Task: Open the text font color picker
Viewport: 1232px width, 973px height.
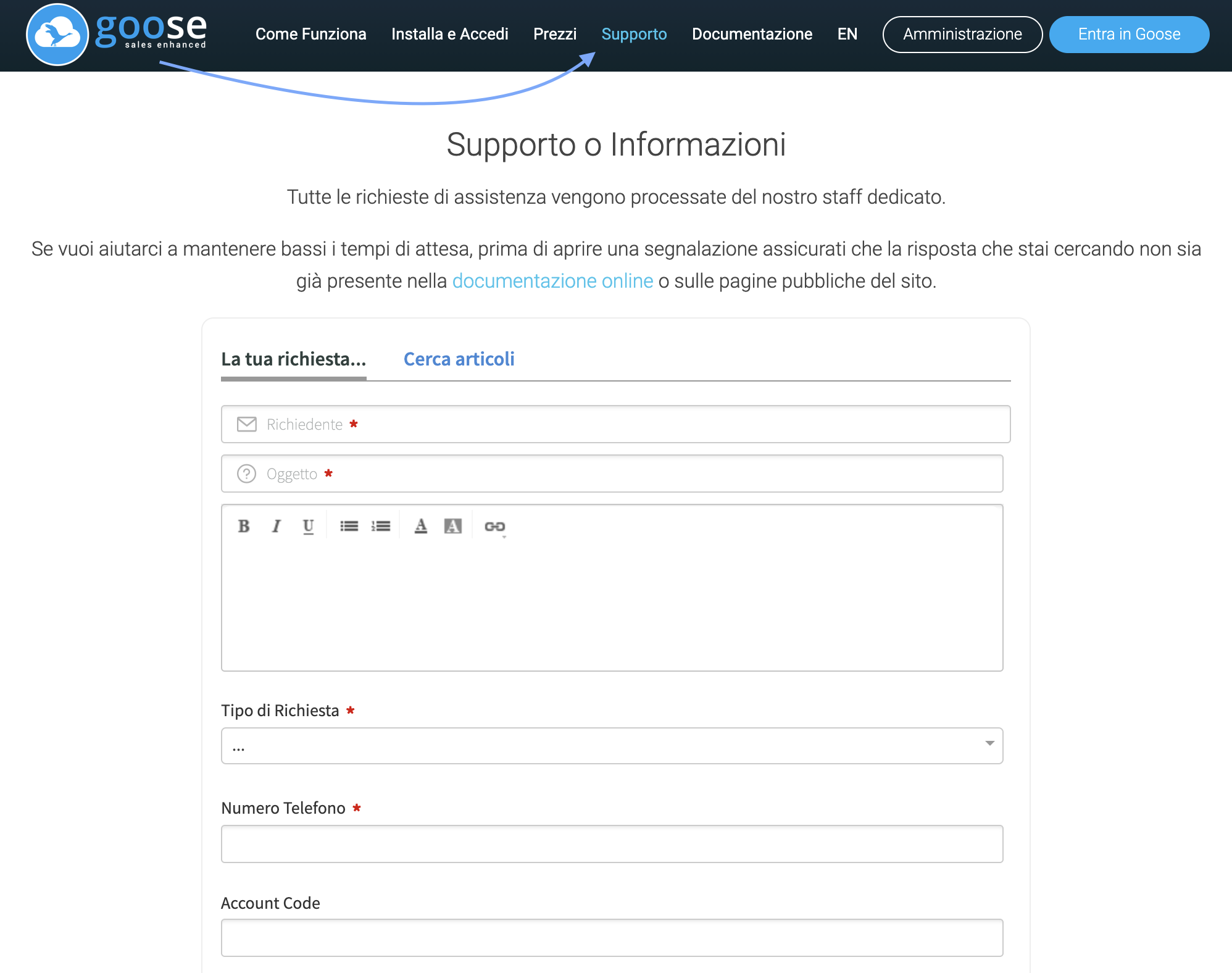Action: pyautogui.click(x=421, y=526)
